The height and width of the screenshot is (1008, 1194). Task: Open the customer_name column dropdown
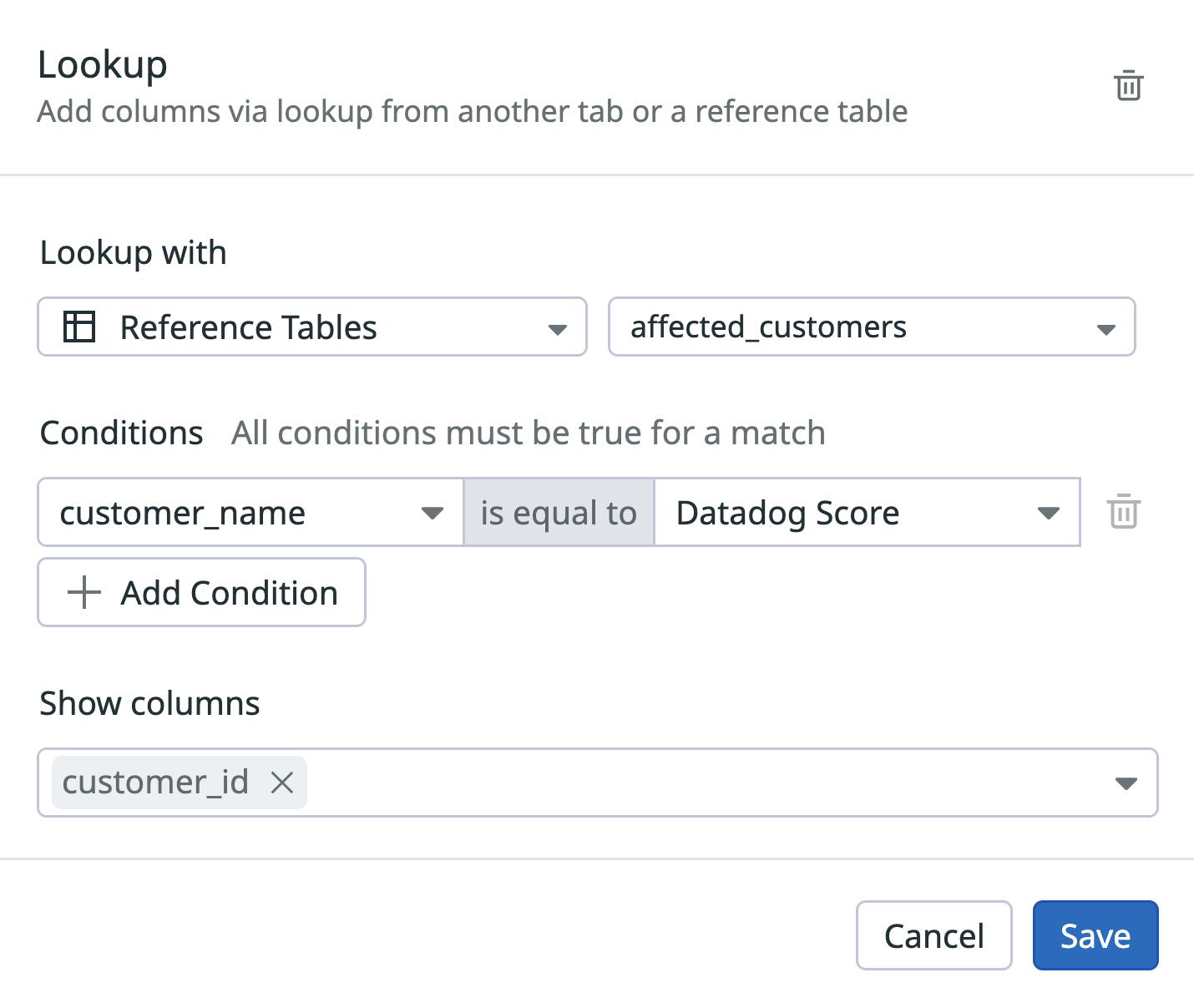point(249,512)
